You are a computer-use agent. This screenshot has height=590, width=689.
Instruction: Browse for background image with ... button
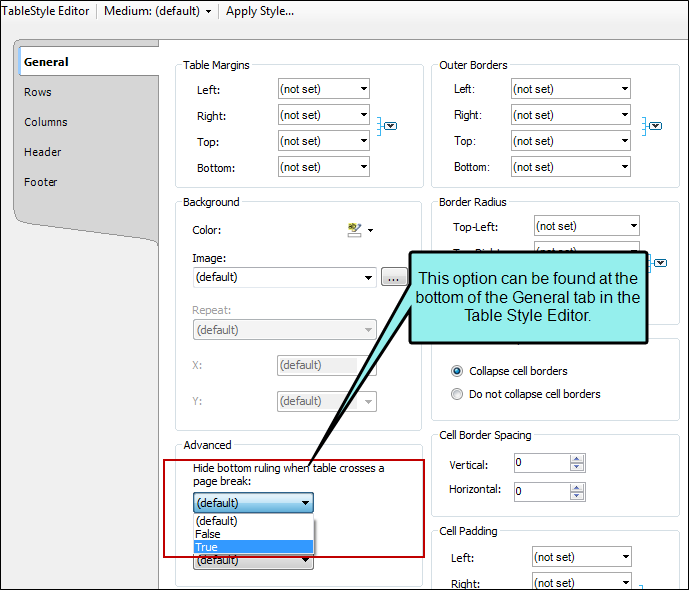pyautogui.click(x=394, y=277)
